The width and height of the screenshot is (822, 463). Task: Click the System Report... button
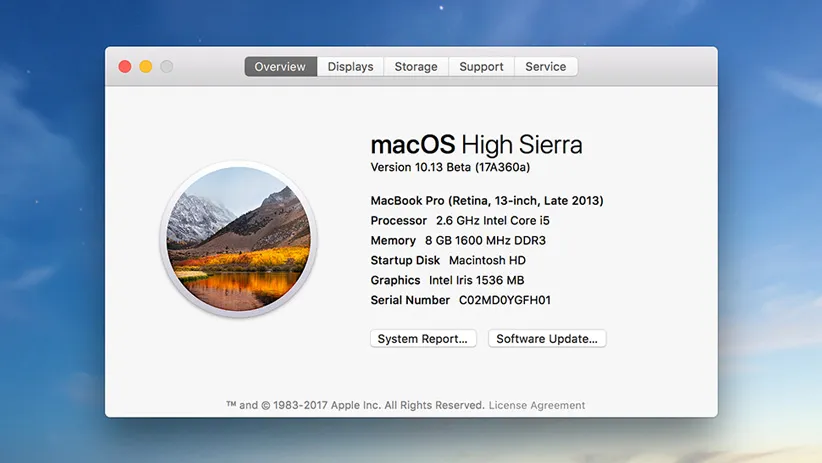[423, 339]
